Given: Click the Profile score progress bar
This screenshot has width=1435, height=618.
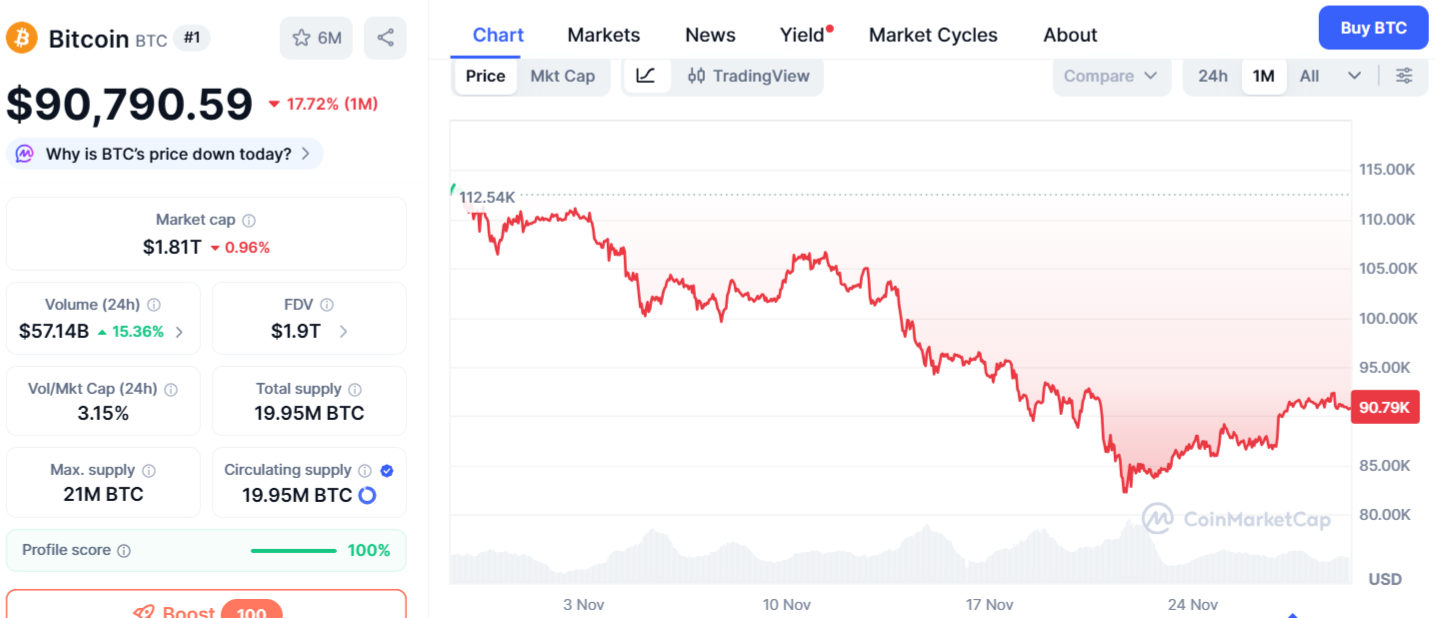Looking at the screenshot, I should [293, 549].
